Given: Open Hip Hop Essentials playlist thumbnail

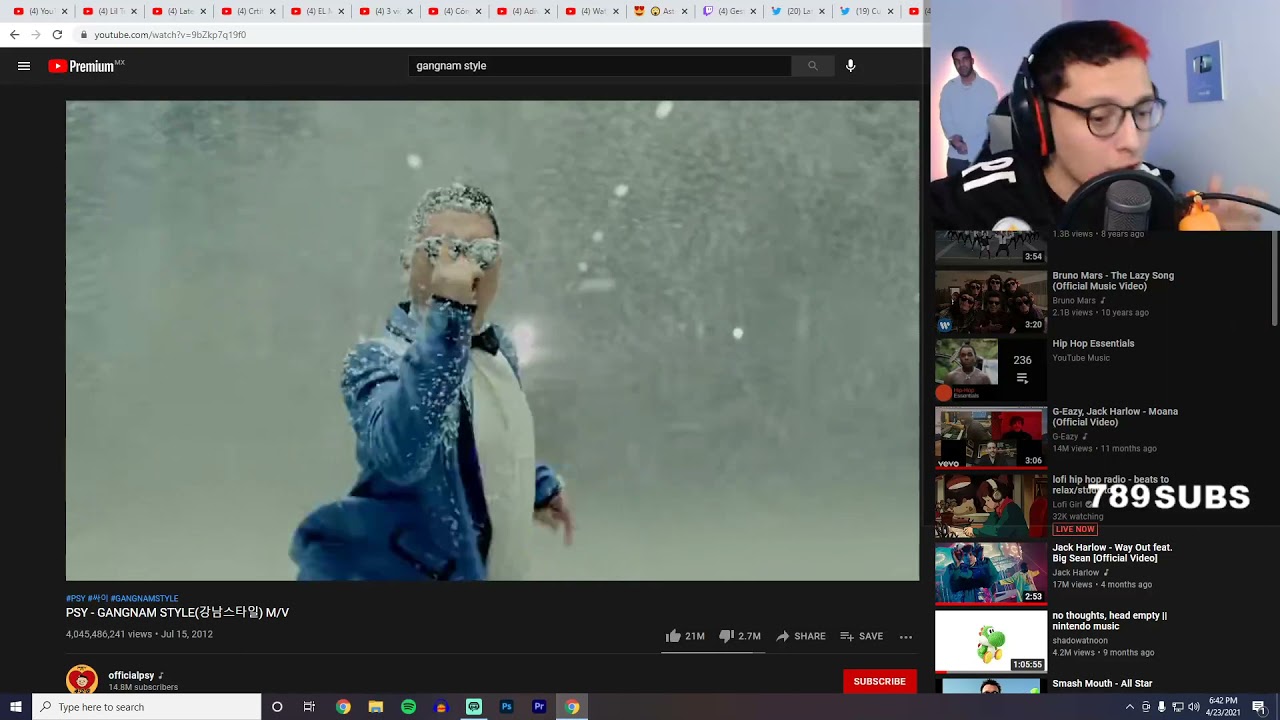Looking at the screenshot, I should click(990, 370).
